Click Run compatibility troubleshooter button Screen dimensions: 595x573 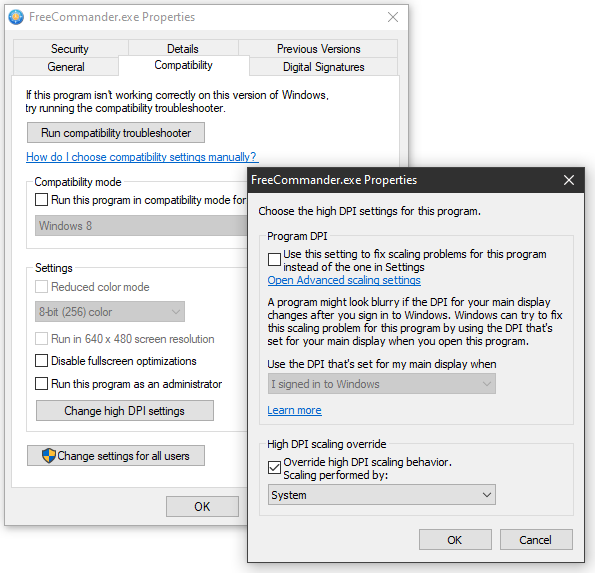(116, 132)
